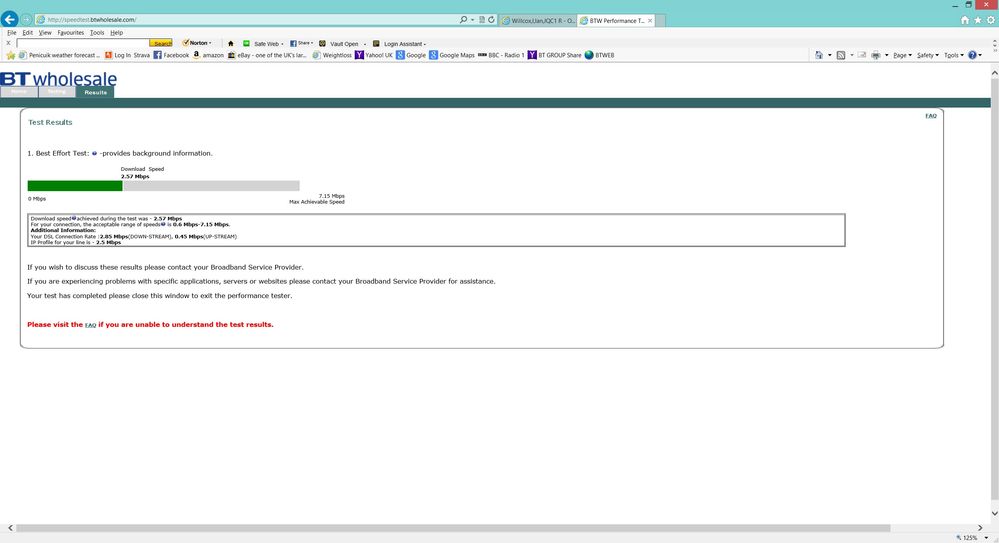This screenshot has height=543, width=999.
Task: Open the Favorites star in the top-right corner
Action: [x=977, y=20]
